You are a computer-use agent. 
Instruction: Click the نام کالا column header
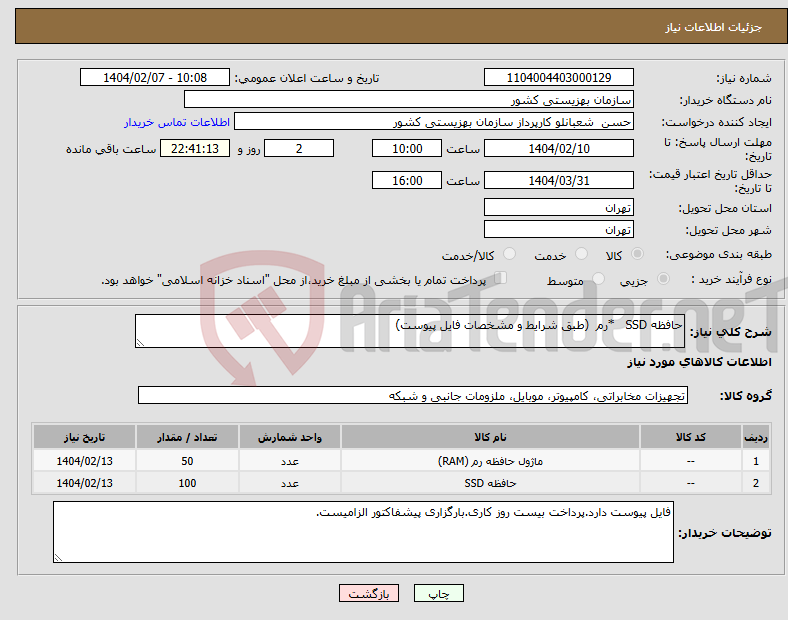point(490,437)
